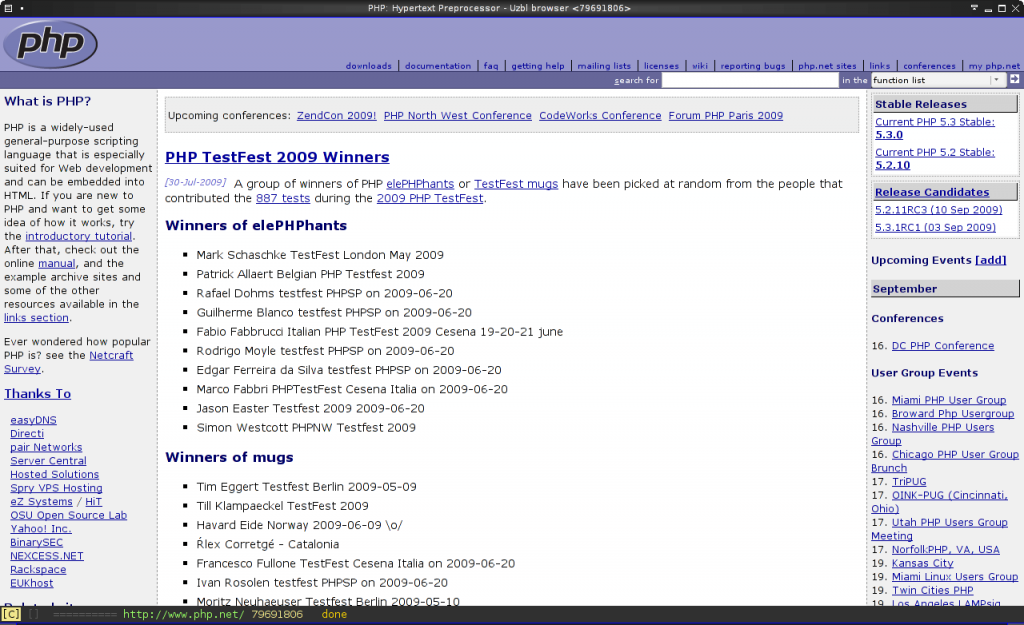Screen dimensions: 1024x625
Task: Open the downloads navigation item
Action: coord(368,66)
